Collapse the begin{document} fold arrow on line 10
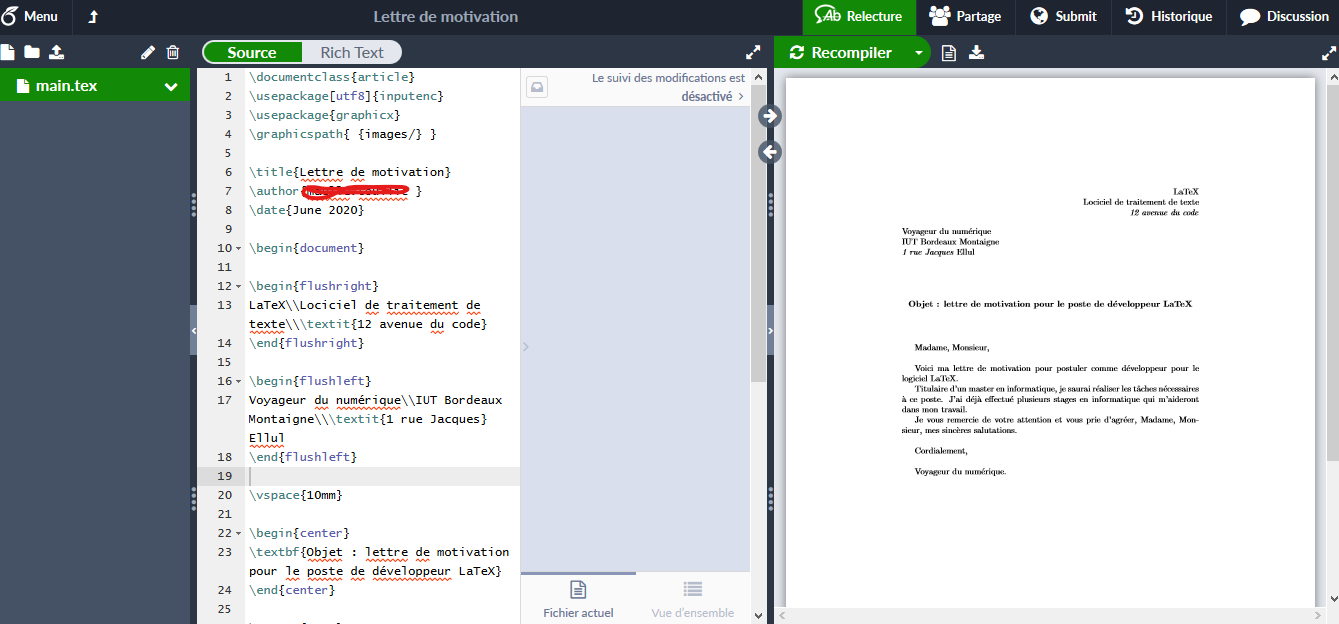 coord(239,248)
